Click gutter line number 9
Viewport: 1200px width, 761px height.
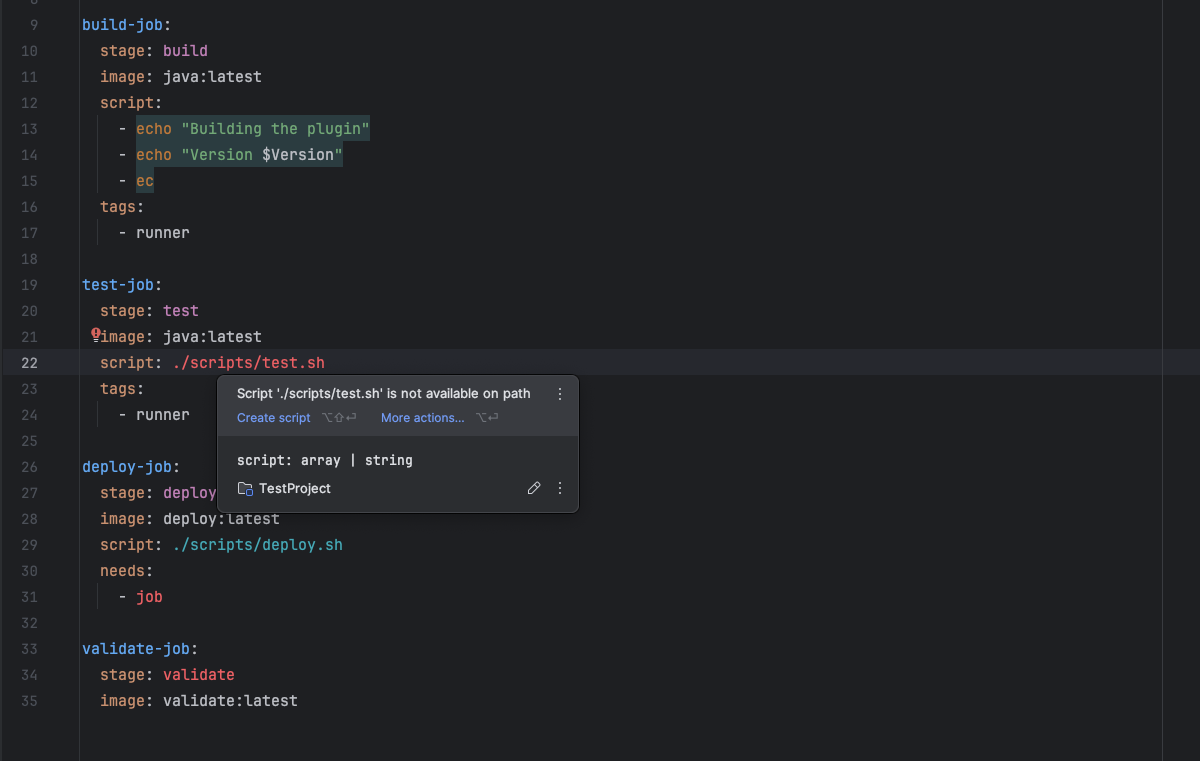[34, 25]
